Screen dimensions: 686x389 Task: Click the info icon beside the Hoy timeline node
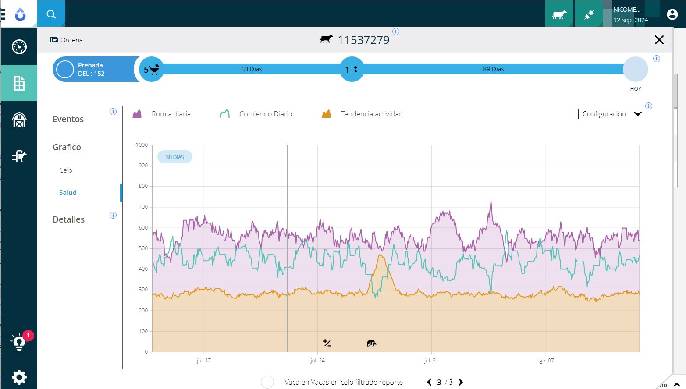(656, 58)
